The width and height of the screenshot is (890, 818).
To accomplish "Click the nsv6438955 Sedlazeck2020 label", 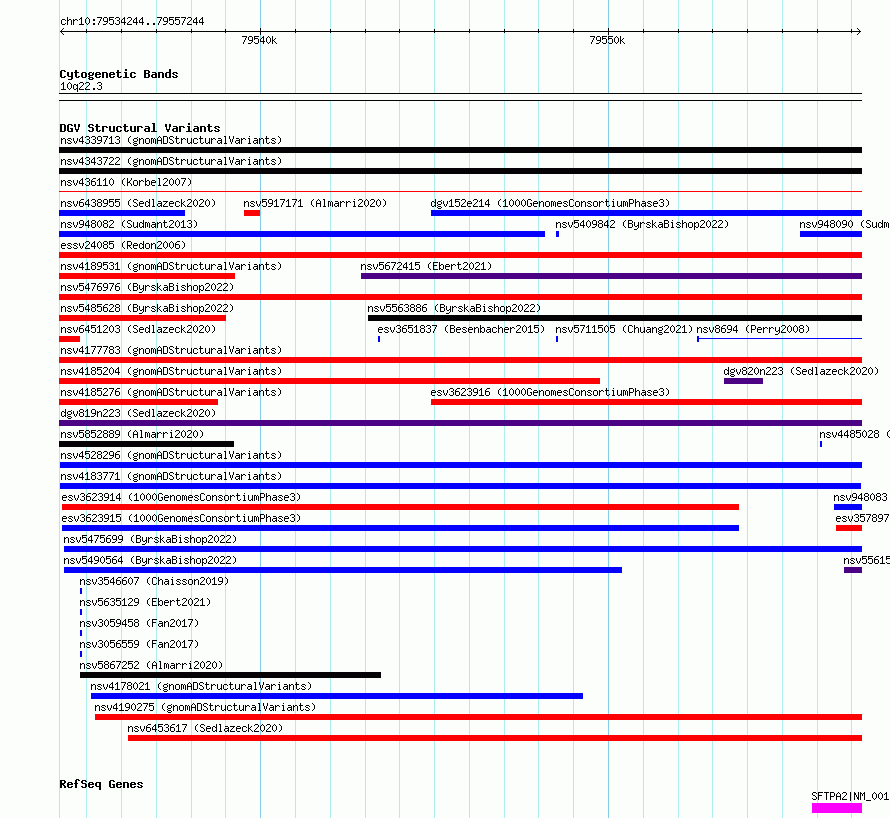I will point(138,203).
